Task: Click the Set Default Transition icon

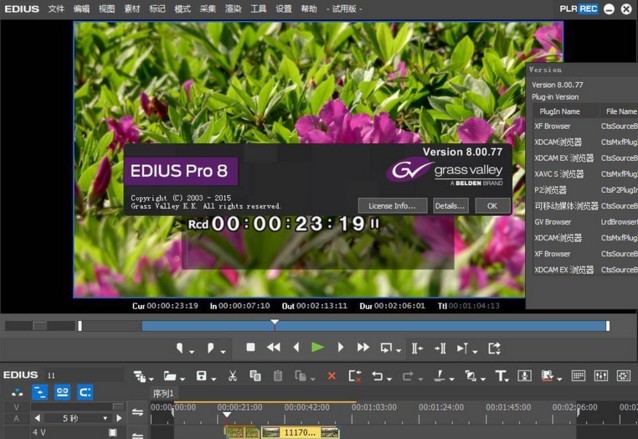Action: point(470,376)
